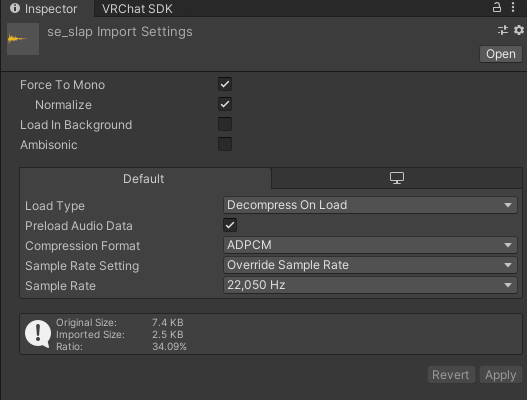Open the presets sliders icon
The image size is (527, 400).
pos(503,30)
